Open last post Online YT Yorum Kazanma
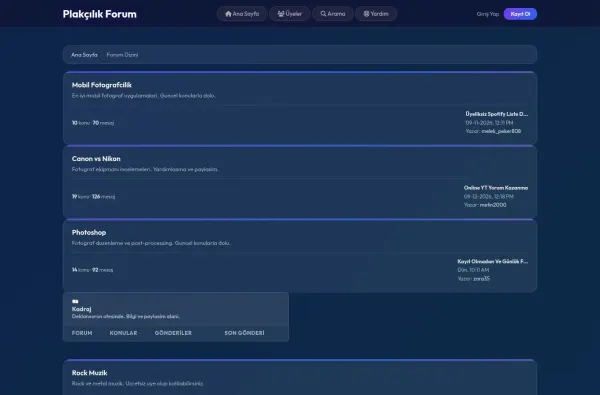This screenshot has width=600, height=395. pos(496,188)
